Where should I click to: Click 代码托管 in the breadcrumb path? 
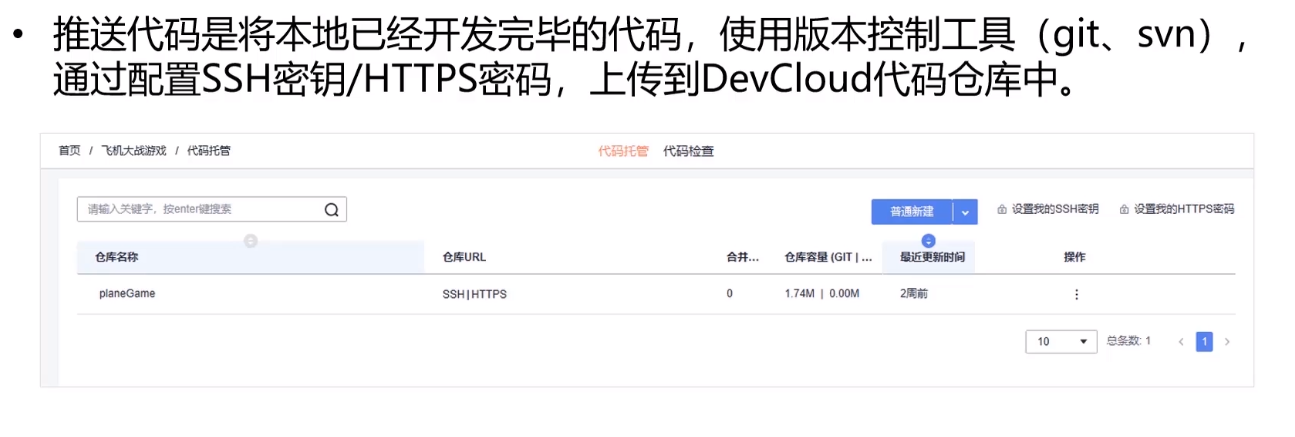click(209, 151)
